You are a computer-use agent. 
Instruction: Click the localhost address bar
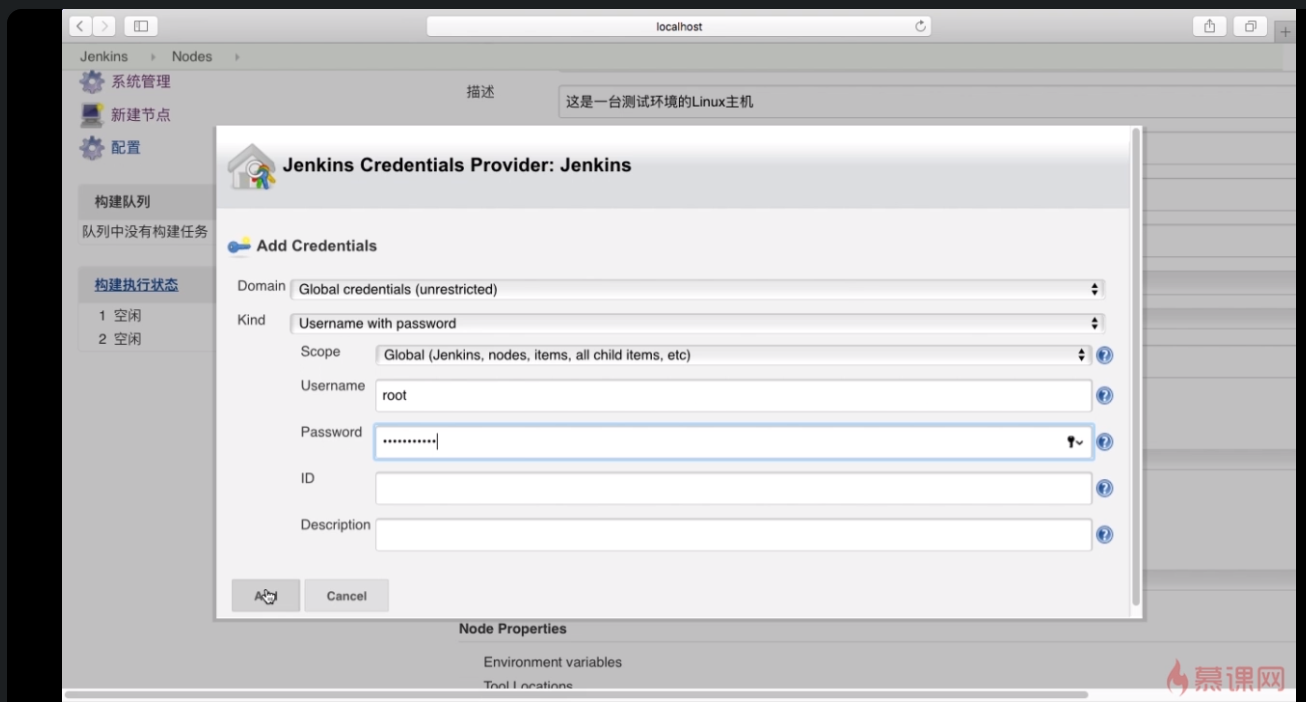click(x=679, y=27)
